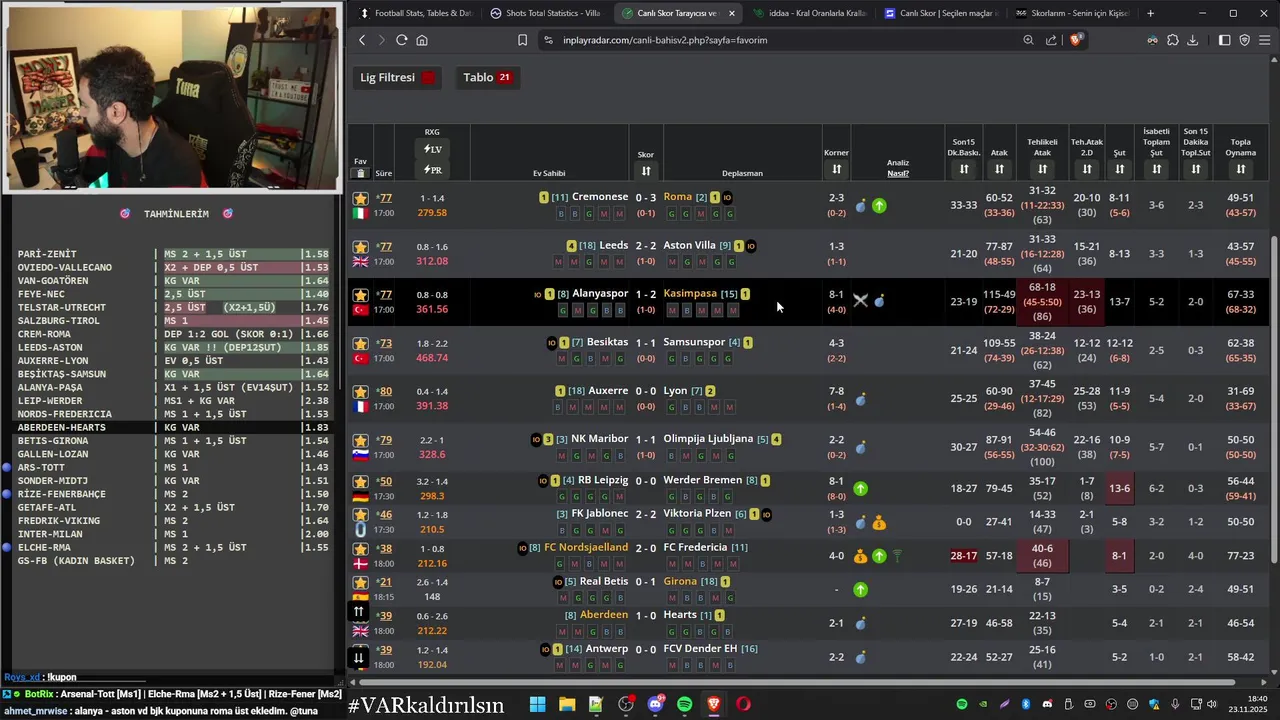The width and height of the screenshot is (1280, 720).
Task: Open the Windows Start menu
Action: pyautogui.click(x=537, y=704)
